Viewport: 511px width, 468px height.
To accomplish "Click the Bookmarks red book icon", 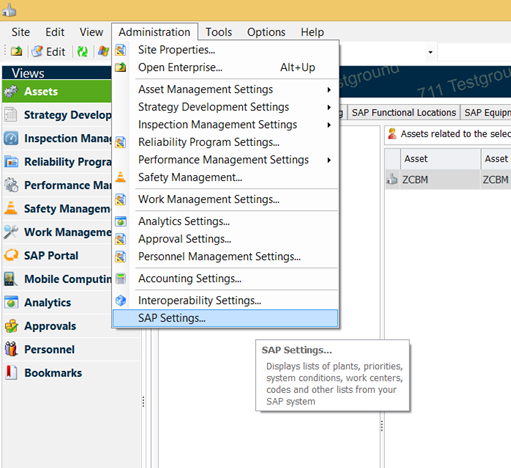I will tap(11, 372).
